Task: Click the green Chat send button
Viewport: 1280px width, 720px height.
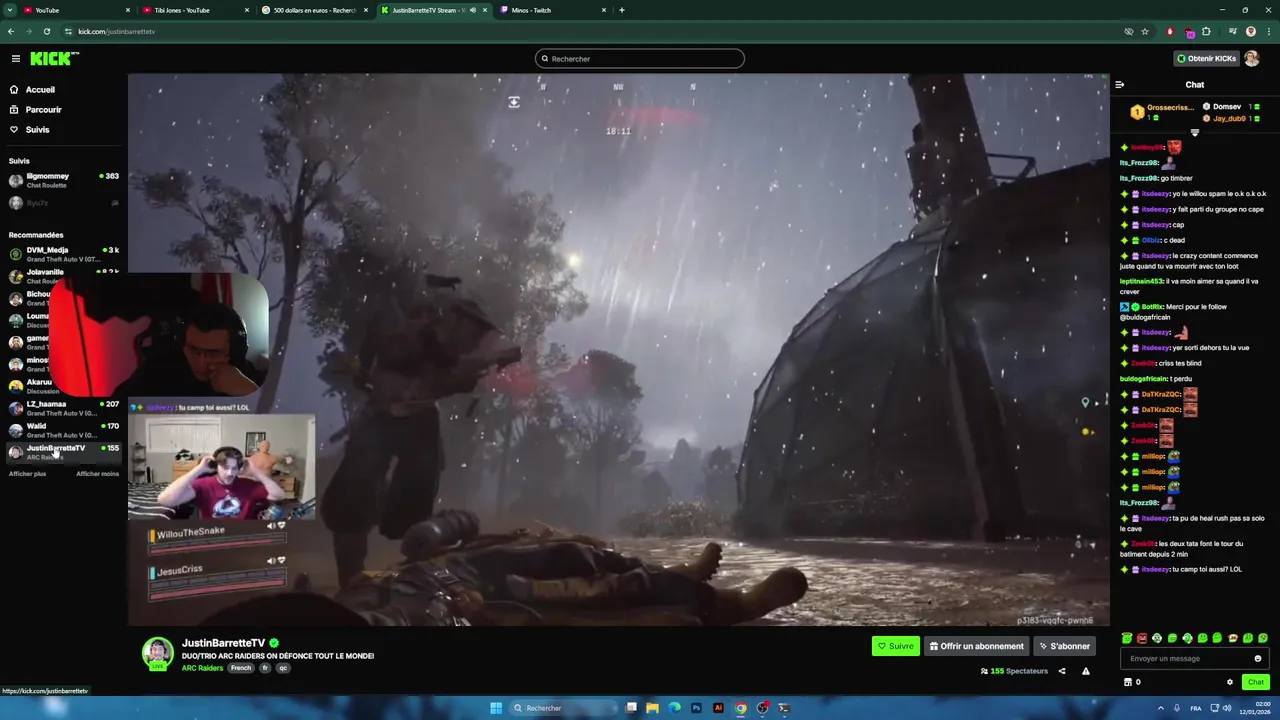Action: [x=1256, y=682]
